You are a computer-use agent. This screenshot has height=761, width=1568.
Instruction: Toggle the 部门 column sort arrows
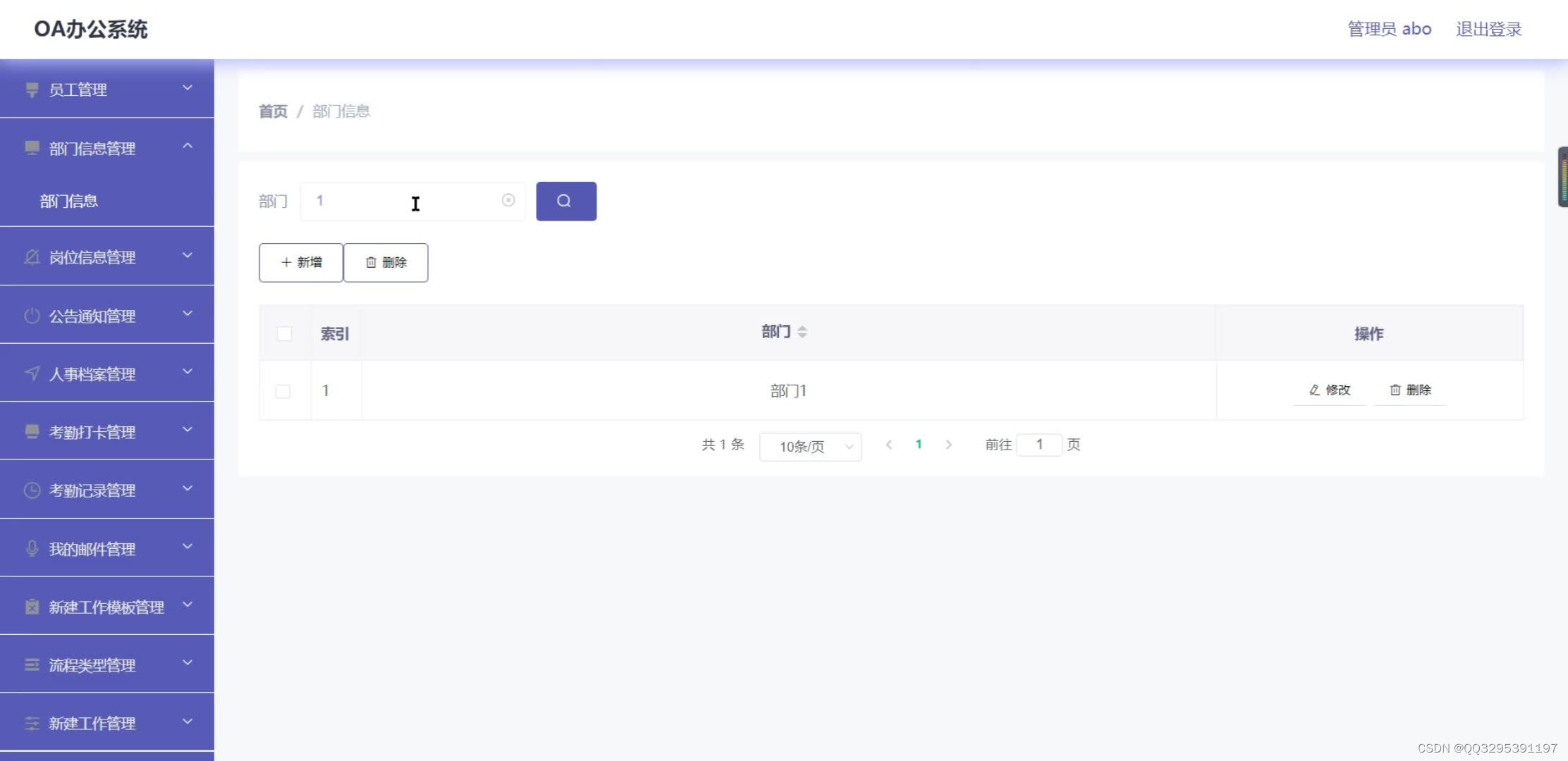click(x=803, y=331)
